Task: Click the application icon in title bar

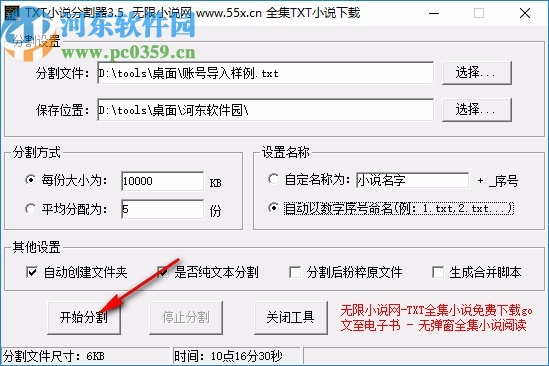Action: tap(11, 13)
